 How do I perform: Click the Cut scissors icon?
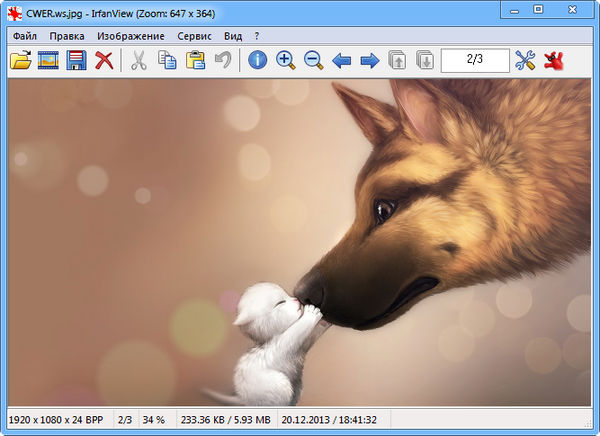click(139, 61)
